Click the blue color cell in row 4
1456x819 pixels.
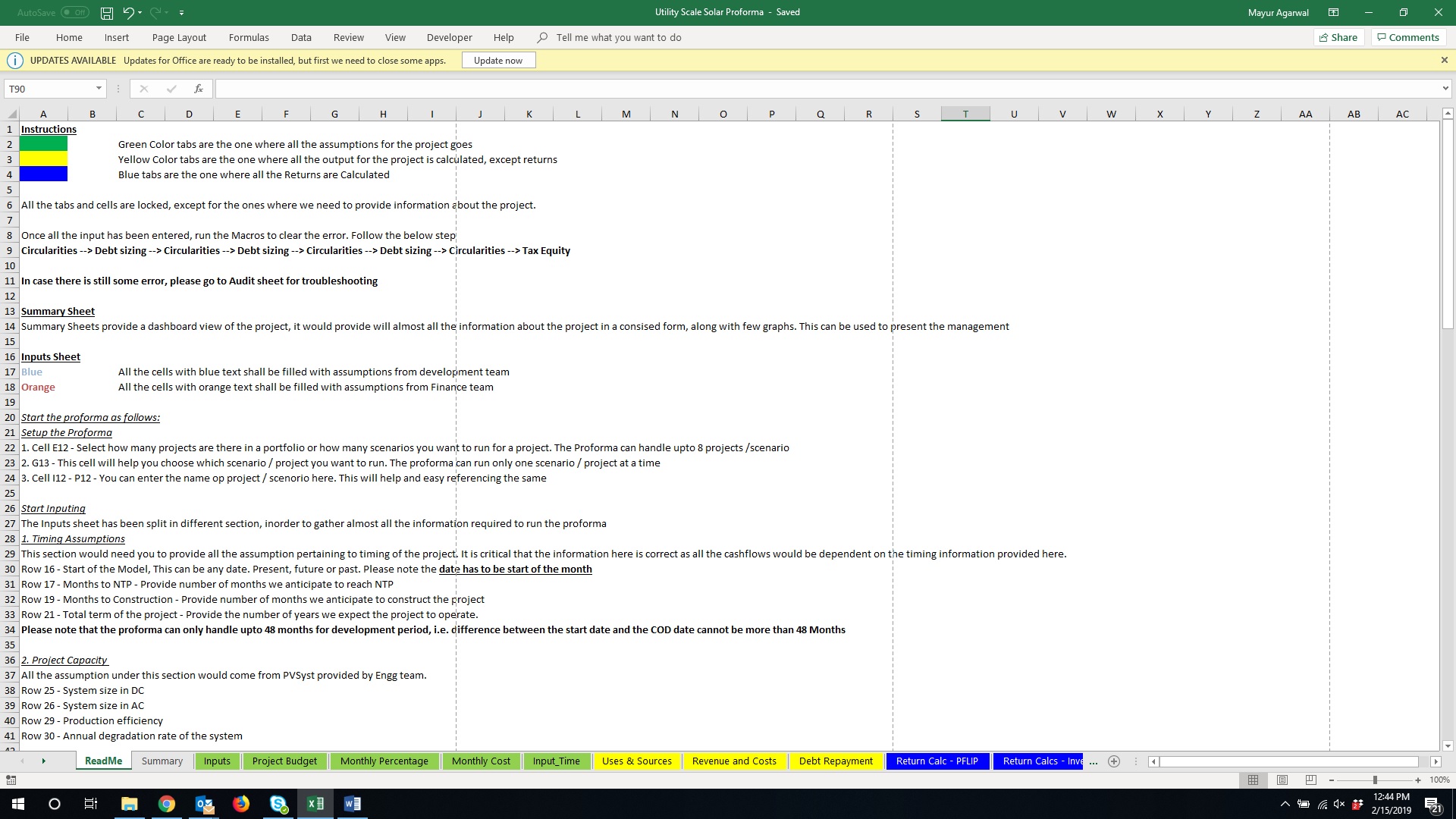coord(43,174)
